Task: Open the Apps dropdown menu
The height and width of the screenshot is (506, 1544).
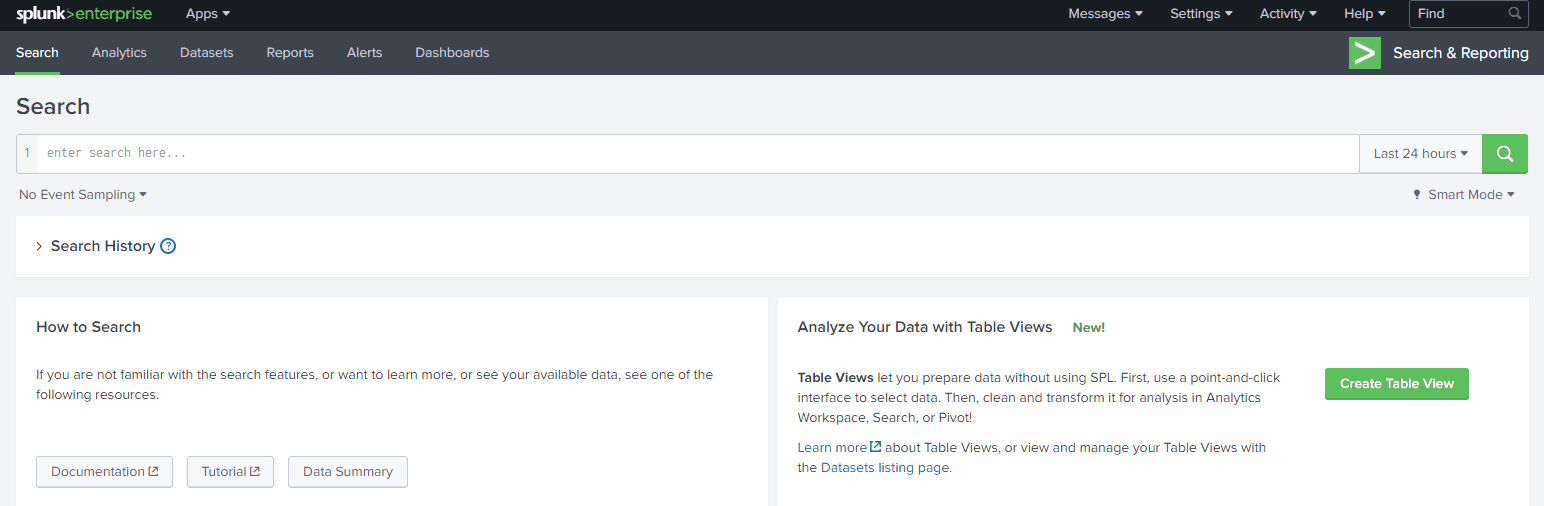Action: [208, 14]
